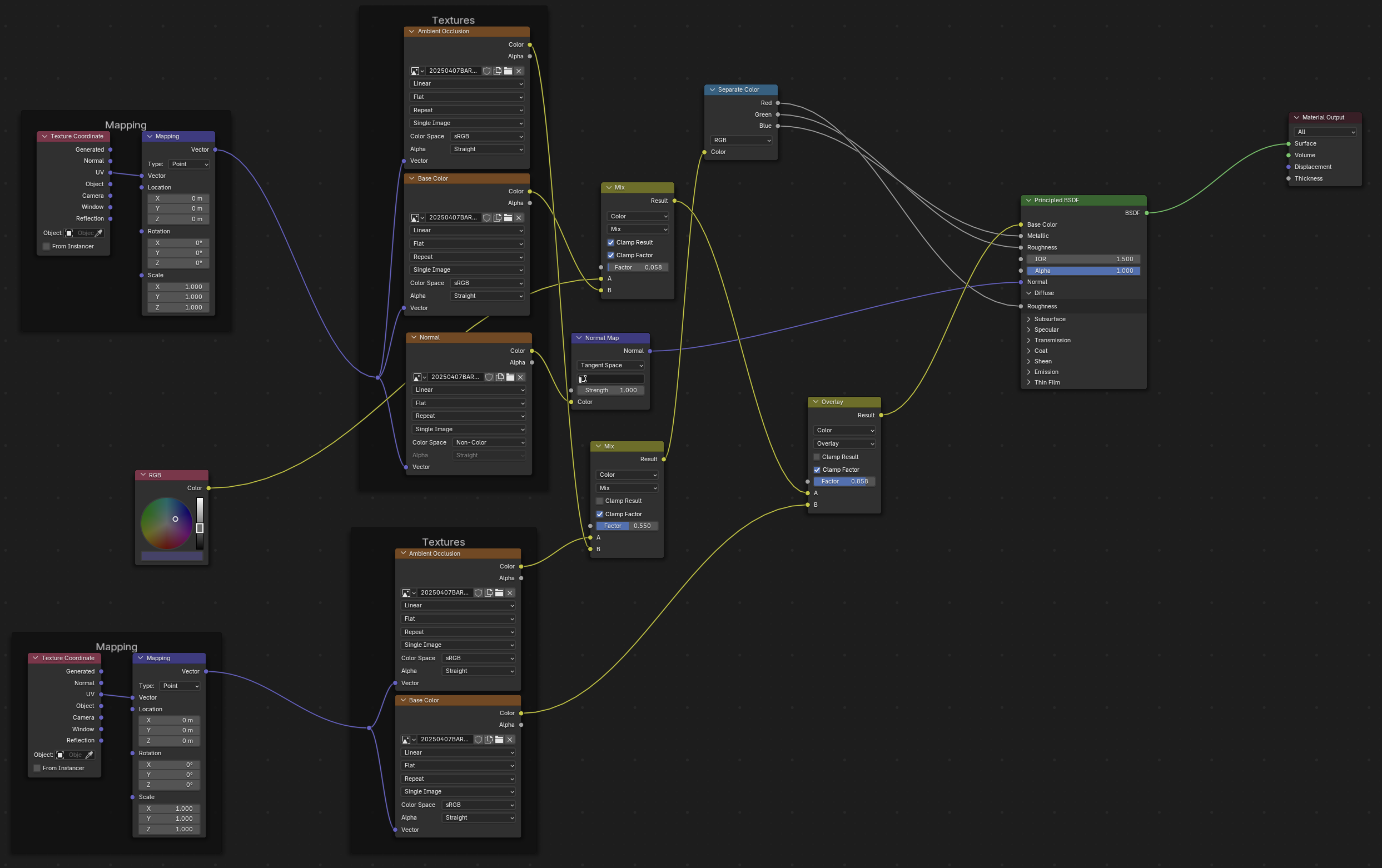Open image browse icon in top Base Color node
The width and height of the screenshot is (1382, 868).
pyautogui.click(x=417, y=217)
